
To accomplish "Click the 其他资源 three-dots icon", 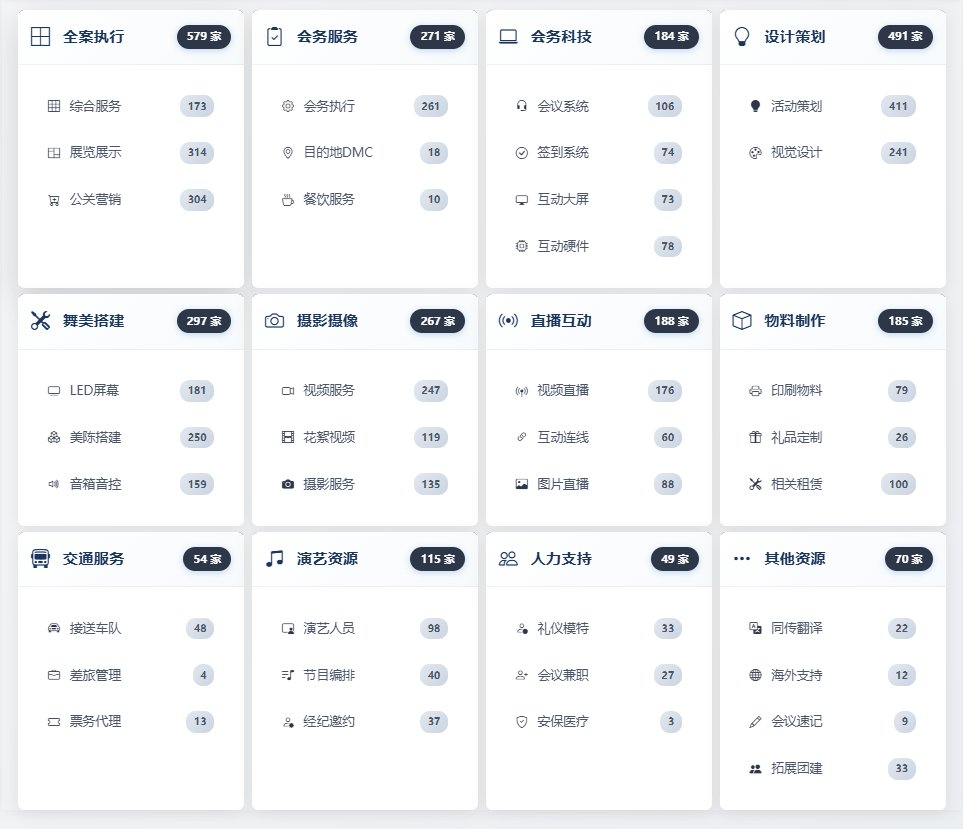I will 742,559.
